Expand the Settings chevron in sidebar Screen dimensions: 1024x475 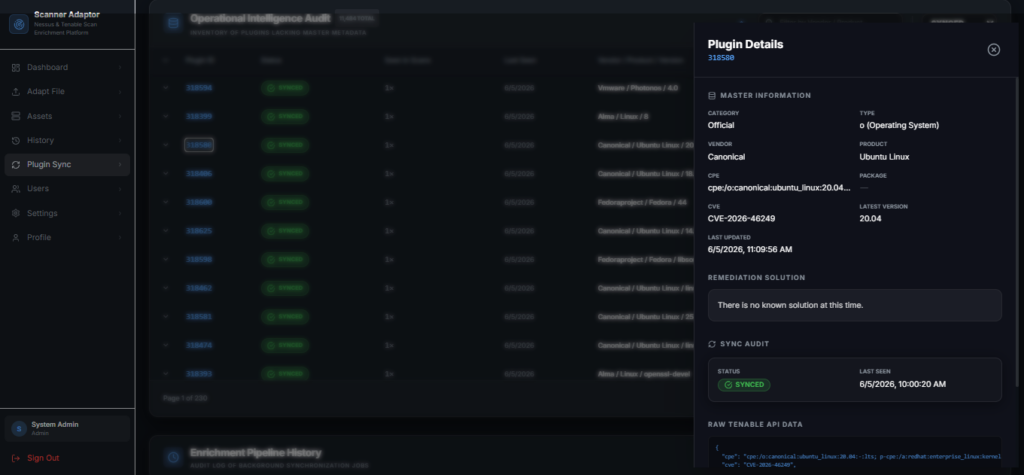tap(120, 214)
